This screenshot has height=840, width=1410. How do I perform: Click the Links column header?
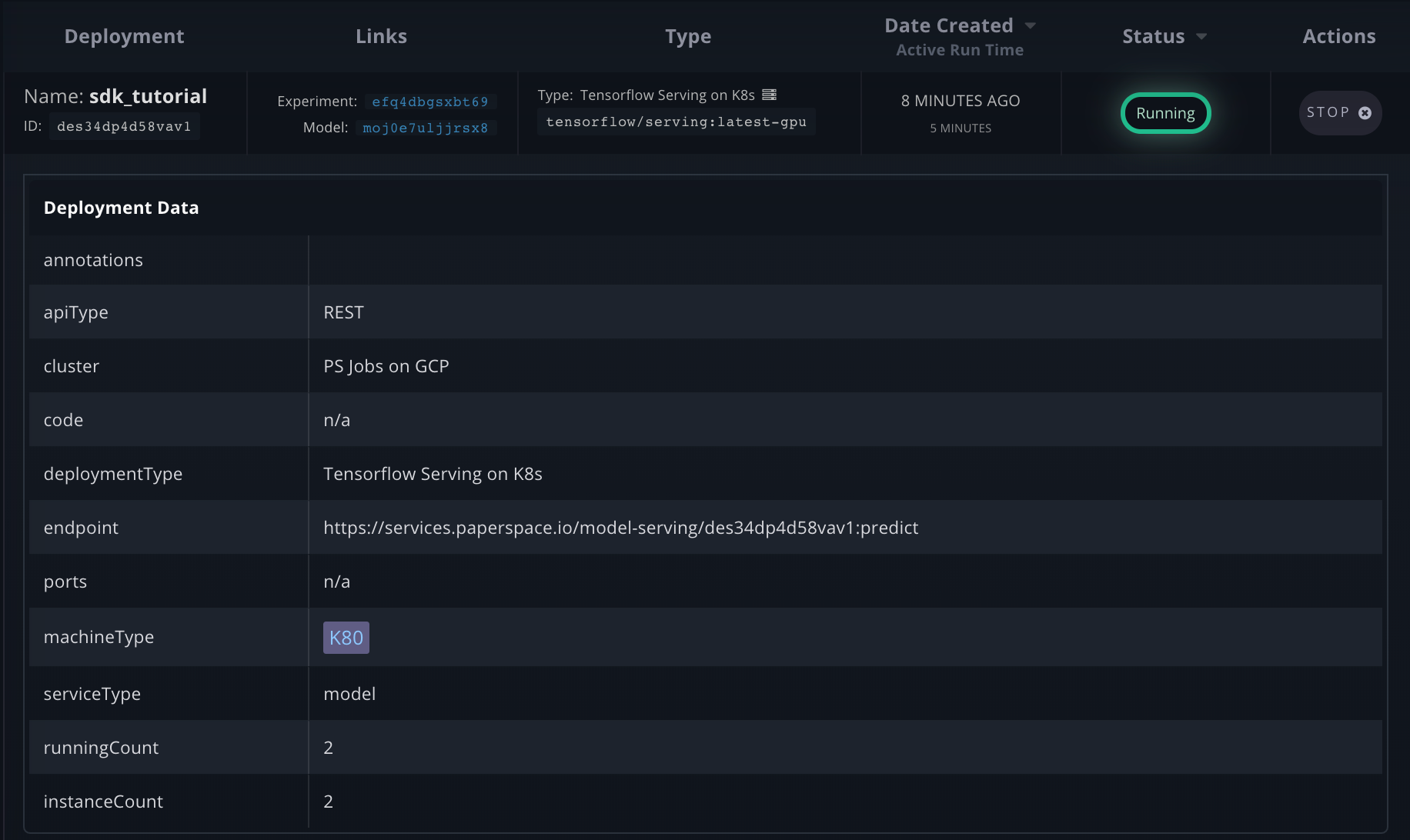point(381,35)
